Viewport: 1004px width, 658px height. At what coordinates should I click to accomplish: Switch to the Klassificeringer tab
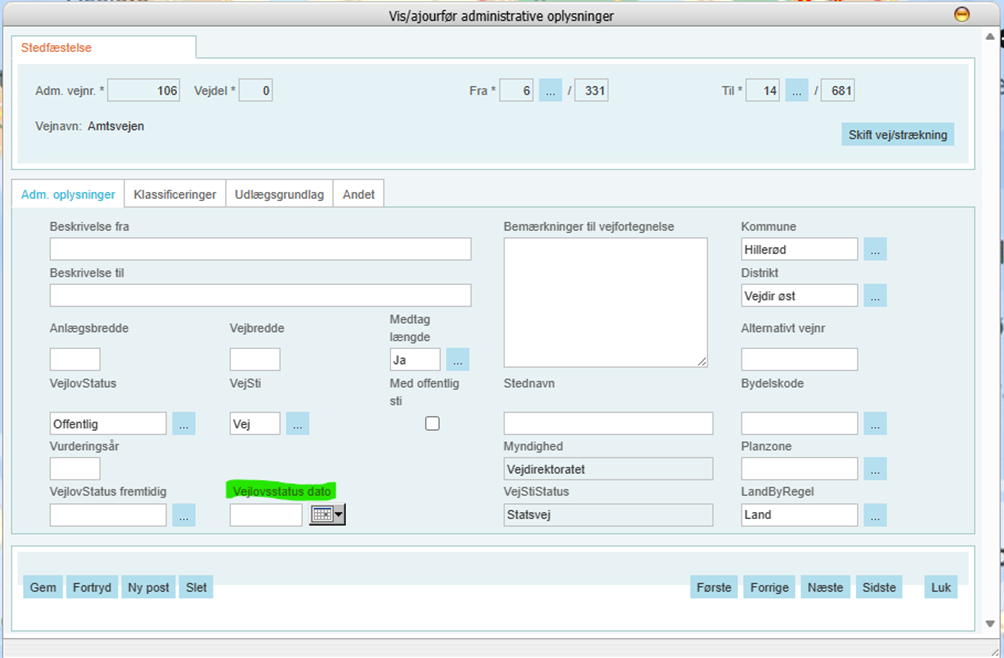[175, 195]
